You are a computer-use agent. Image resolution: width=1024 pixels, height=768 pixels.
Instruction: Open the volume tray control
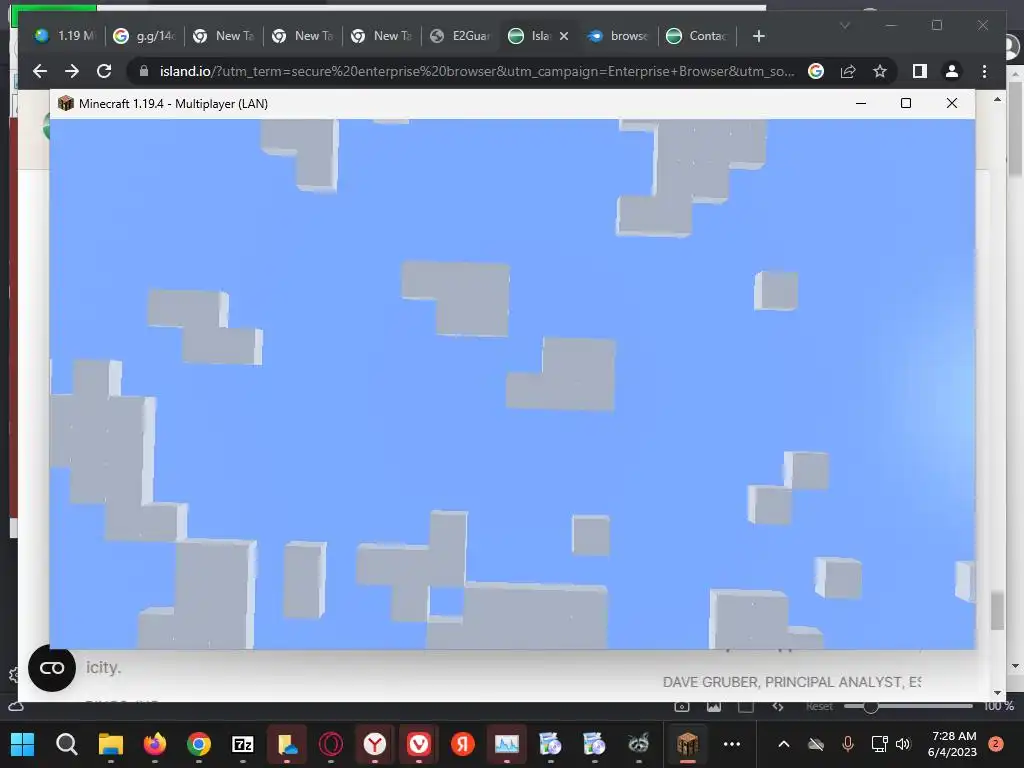(x=903, y=744)
